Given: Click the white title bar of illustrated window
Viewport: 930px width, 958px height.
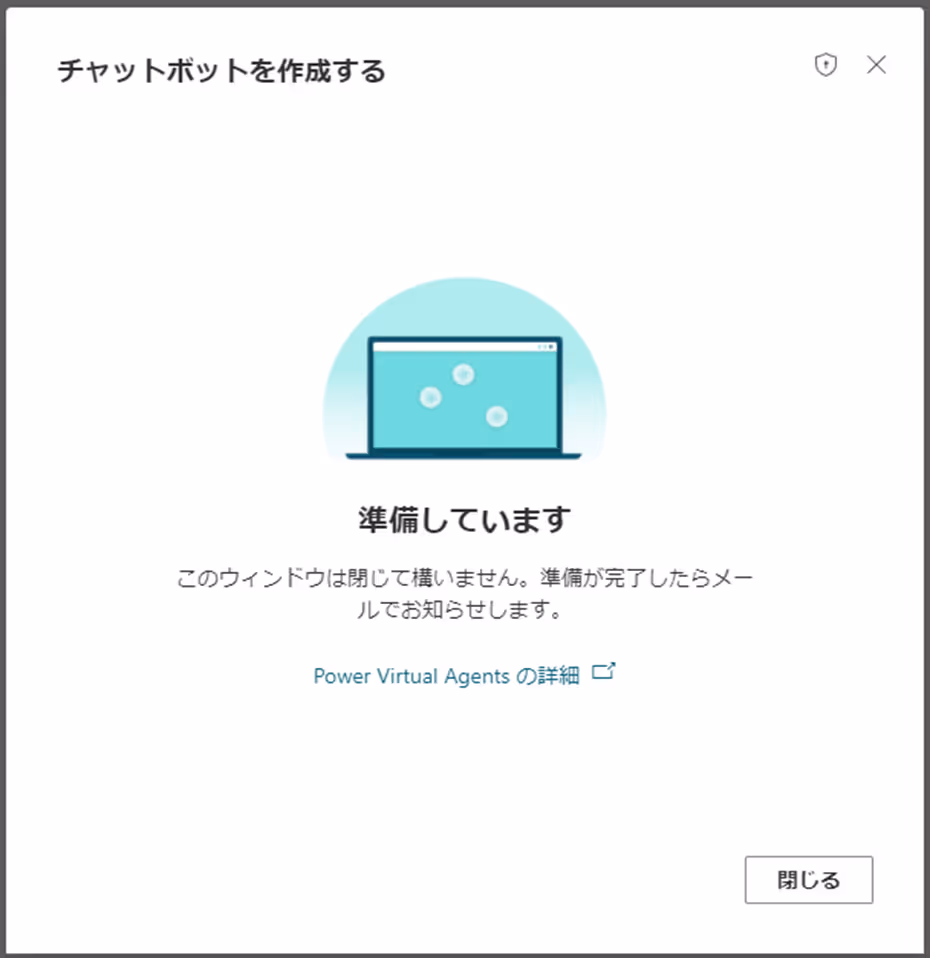Looking at the screenshot, I should (x=464, y=347).
